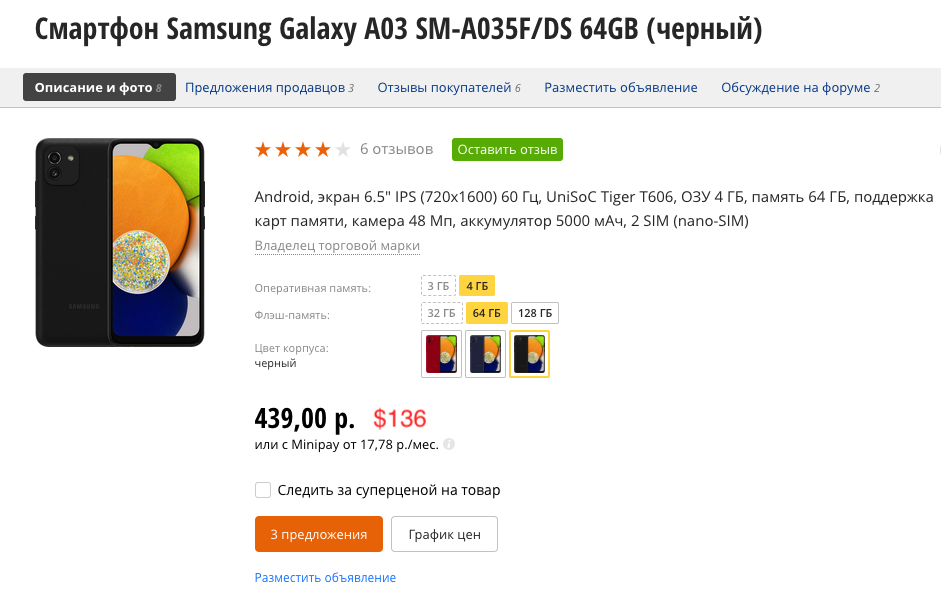Click the Samsung Galaxy A03 product photo
941x610 pixels.
tap(120, 242)
